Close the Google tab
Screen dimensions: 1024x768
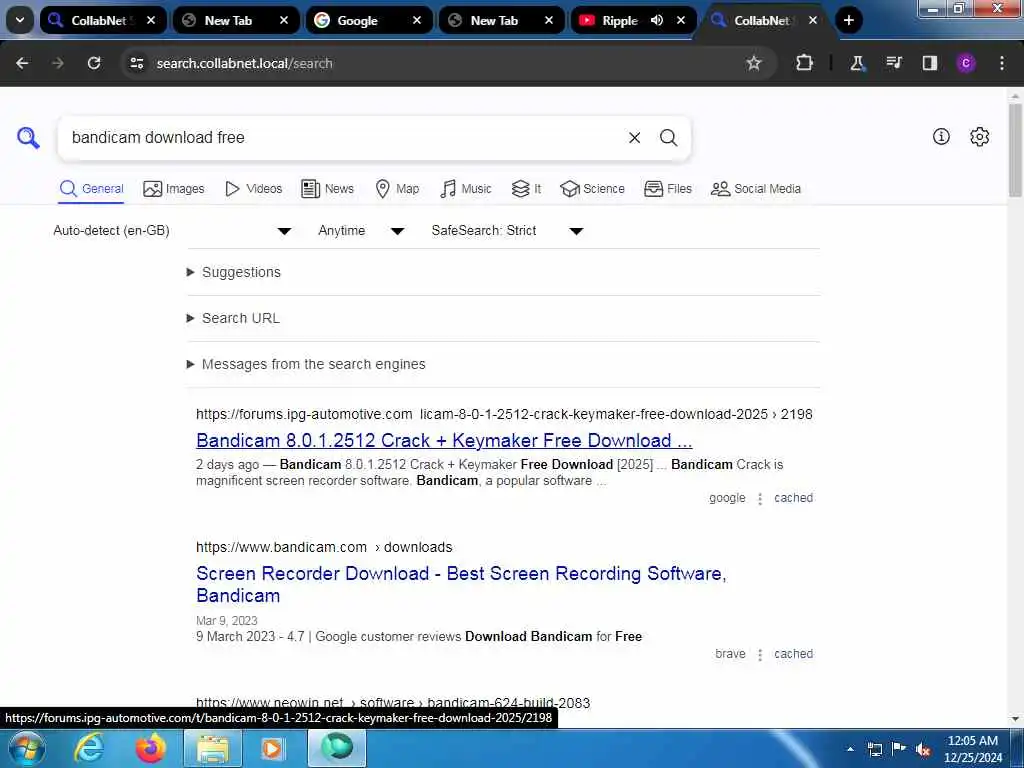(x=417, y=20)
